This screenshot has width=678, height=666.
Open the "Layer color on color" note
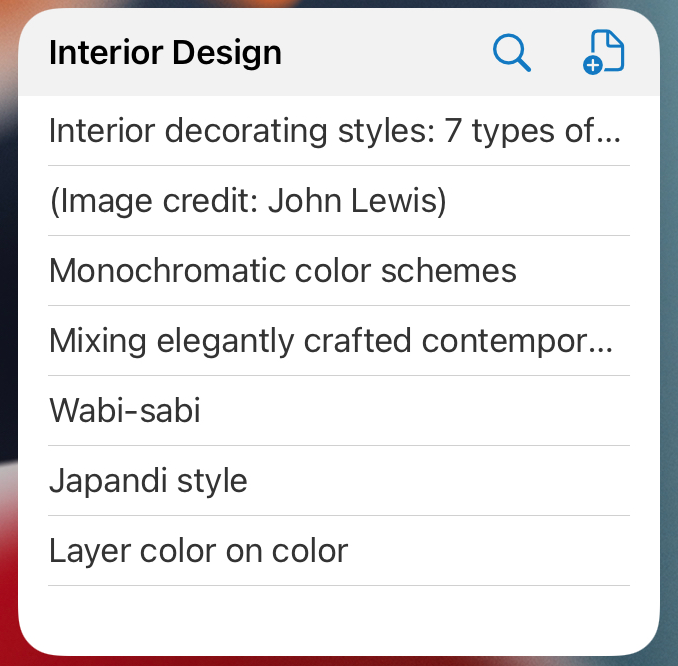[x=198, y=551]
